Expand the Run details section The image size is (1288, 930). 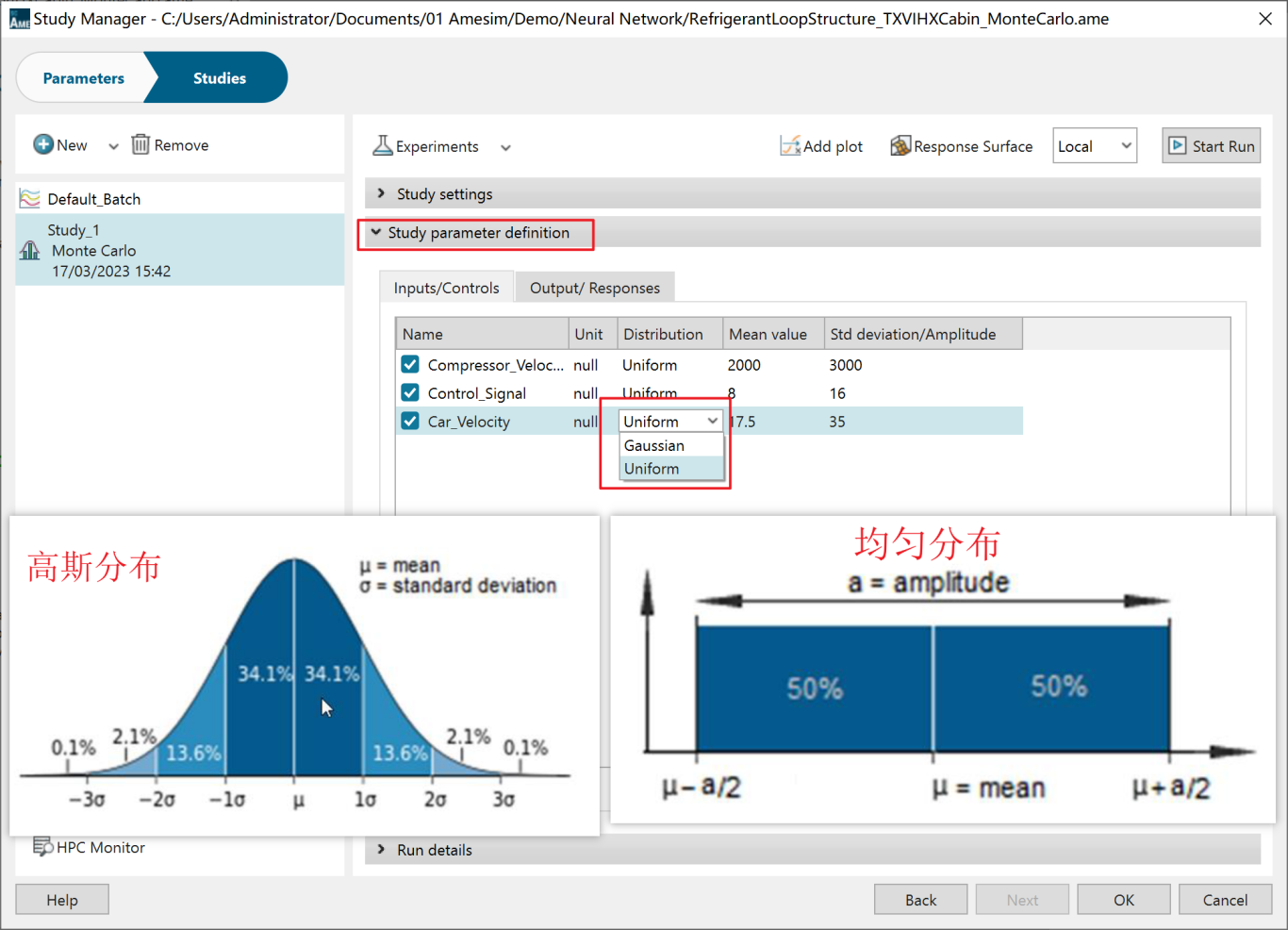(x=813, y=849)
